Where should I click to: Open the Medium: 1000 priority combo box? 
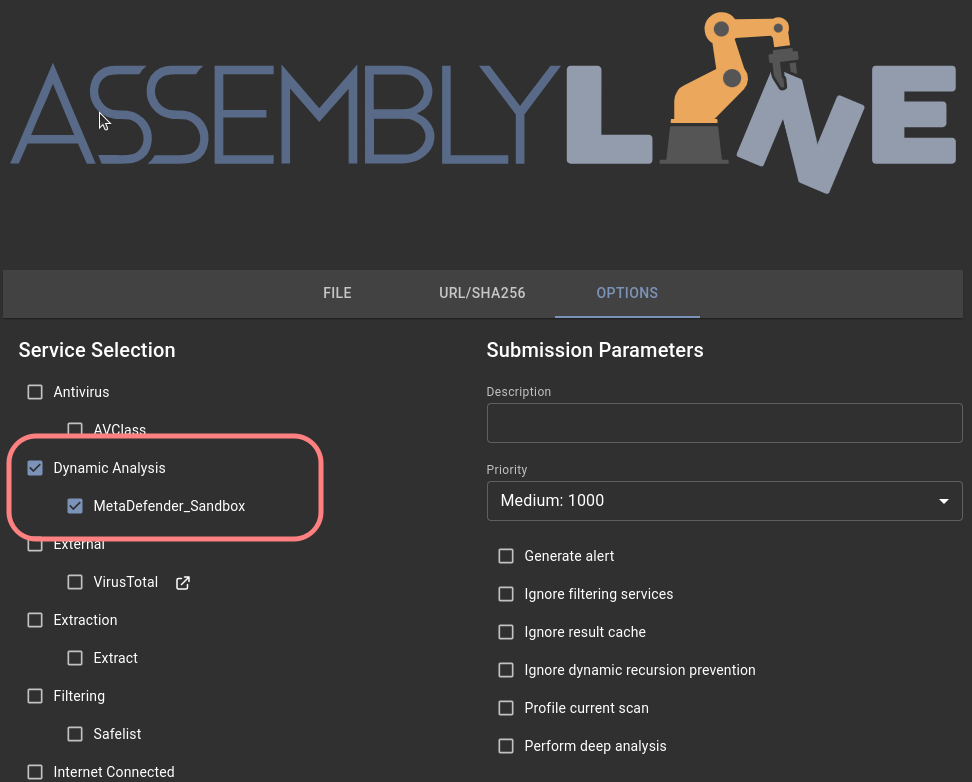(724, 501)
